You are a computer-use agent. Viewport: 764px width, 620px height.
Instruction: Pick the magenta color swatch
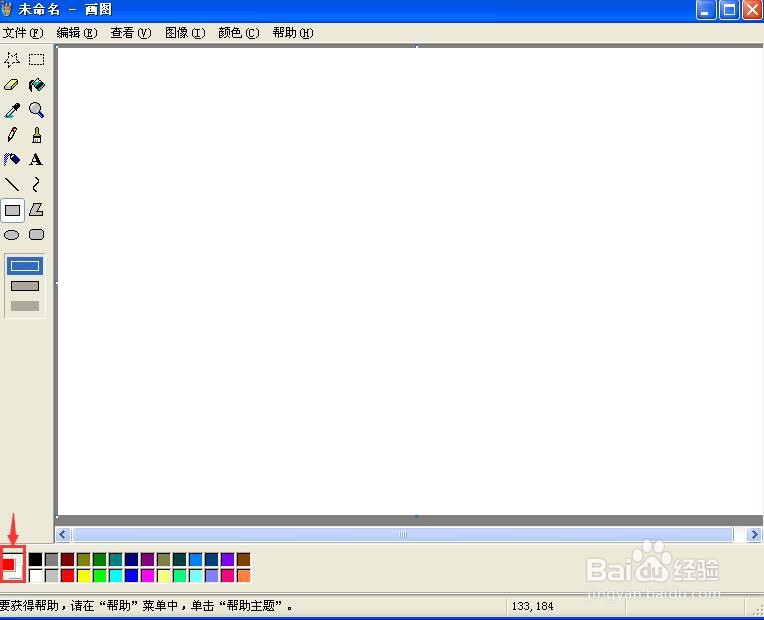[148, 576]
